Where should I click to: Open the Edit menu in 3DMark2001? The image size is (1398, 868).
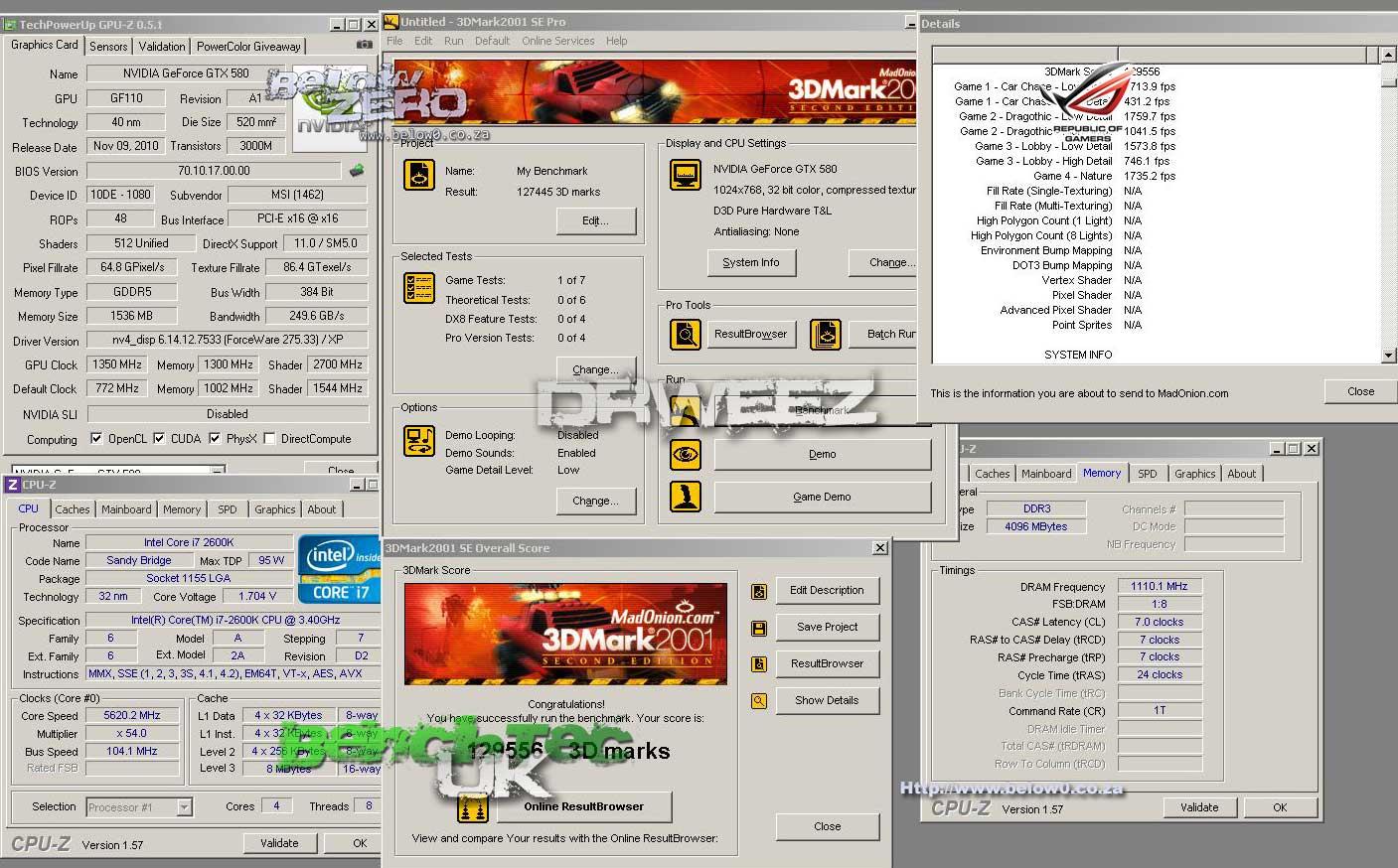click(423, 41)
